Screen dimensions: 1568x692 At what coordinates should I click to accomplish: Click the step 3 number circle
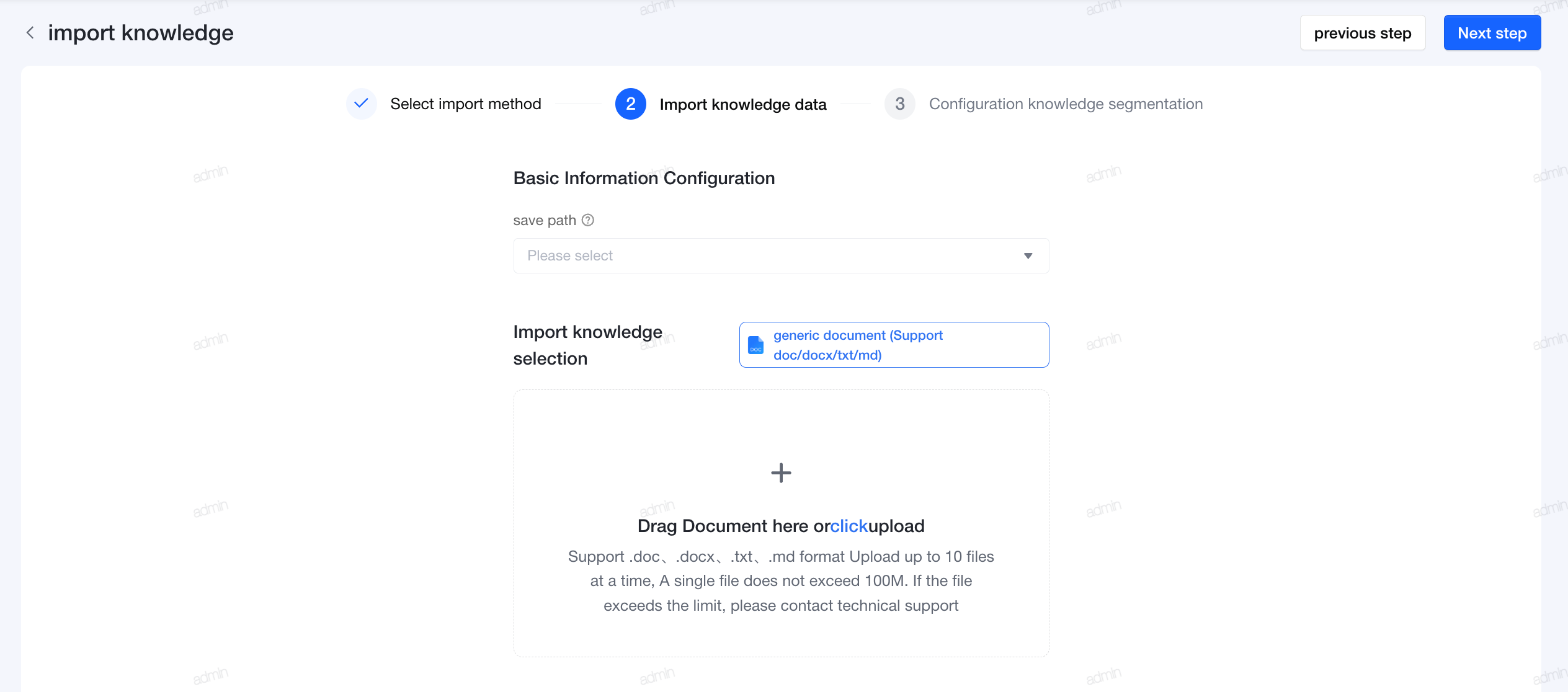point(899,104)
